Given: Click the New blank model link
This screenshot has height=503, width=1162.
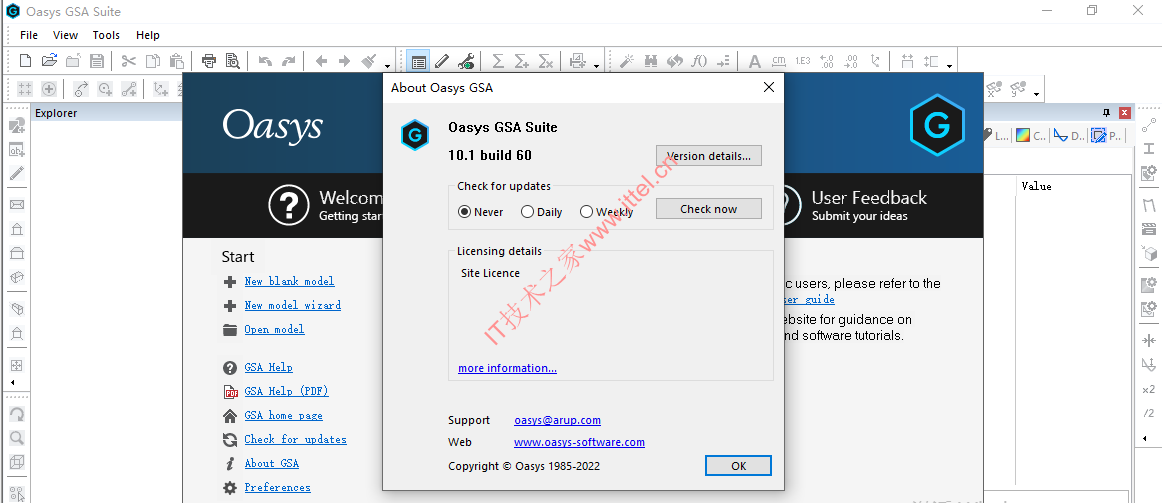Looking at the screenshot, I should point(289,282).
